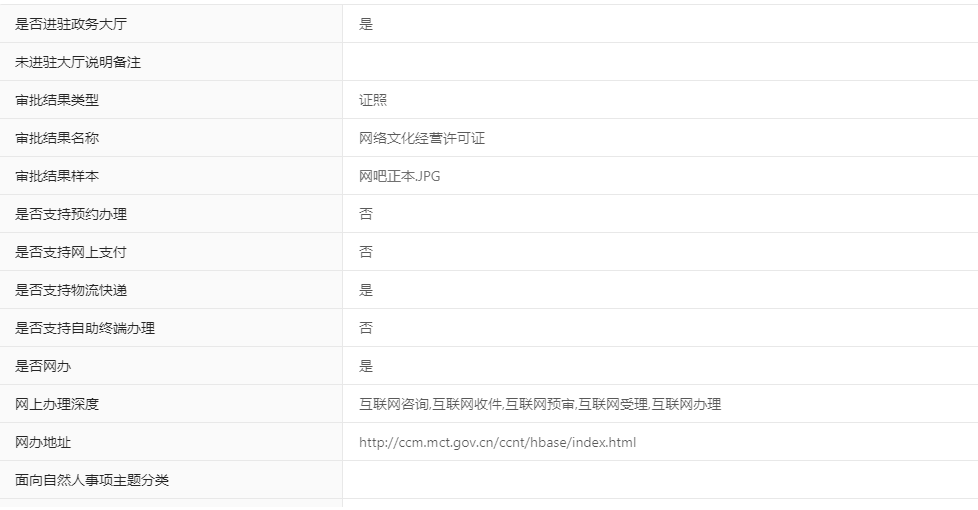Click the 审批结果名称 label
This screenshot has width=978, height=510.
57,138
